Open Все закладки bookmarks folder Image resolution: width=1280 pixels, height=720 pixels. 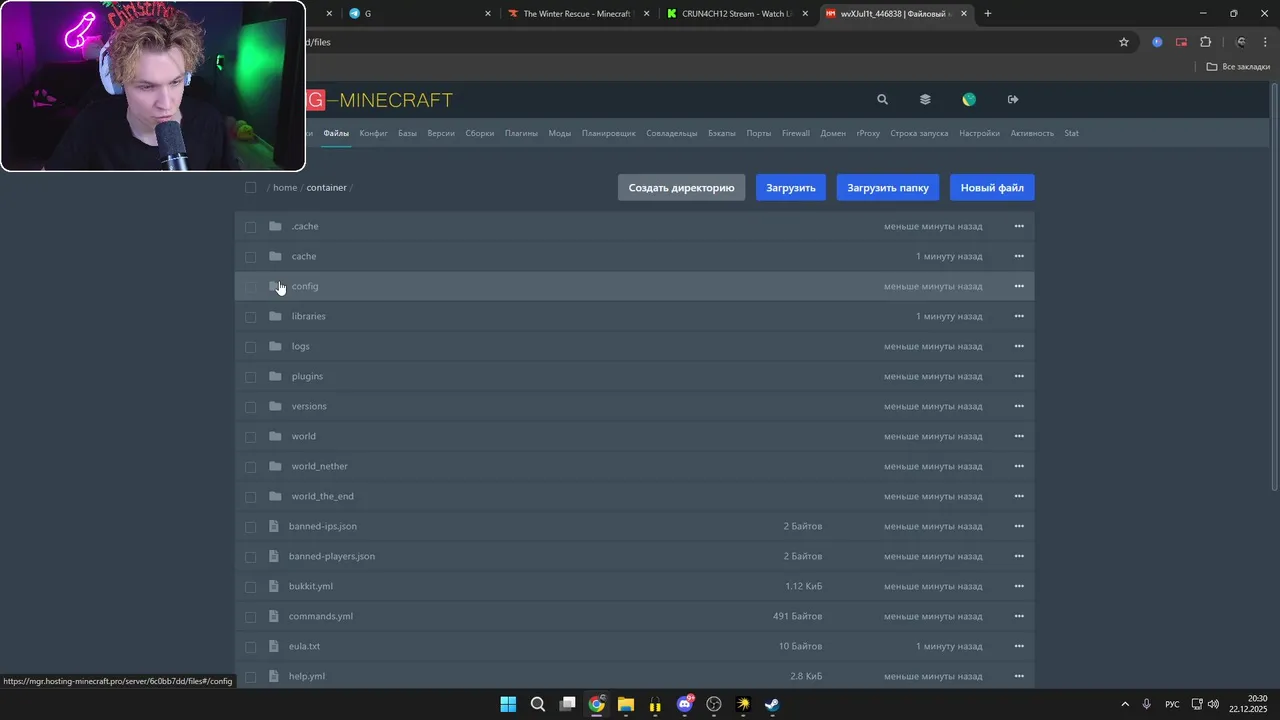(1238, 67)
